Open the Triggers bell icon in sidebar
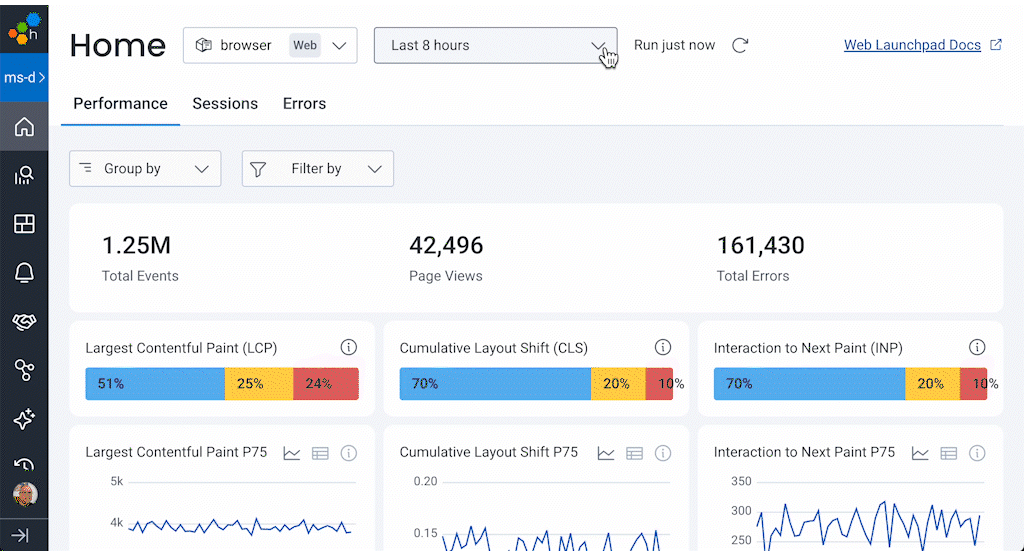1024x557 pixels. (24, 273)
